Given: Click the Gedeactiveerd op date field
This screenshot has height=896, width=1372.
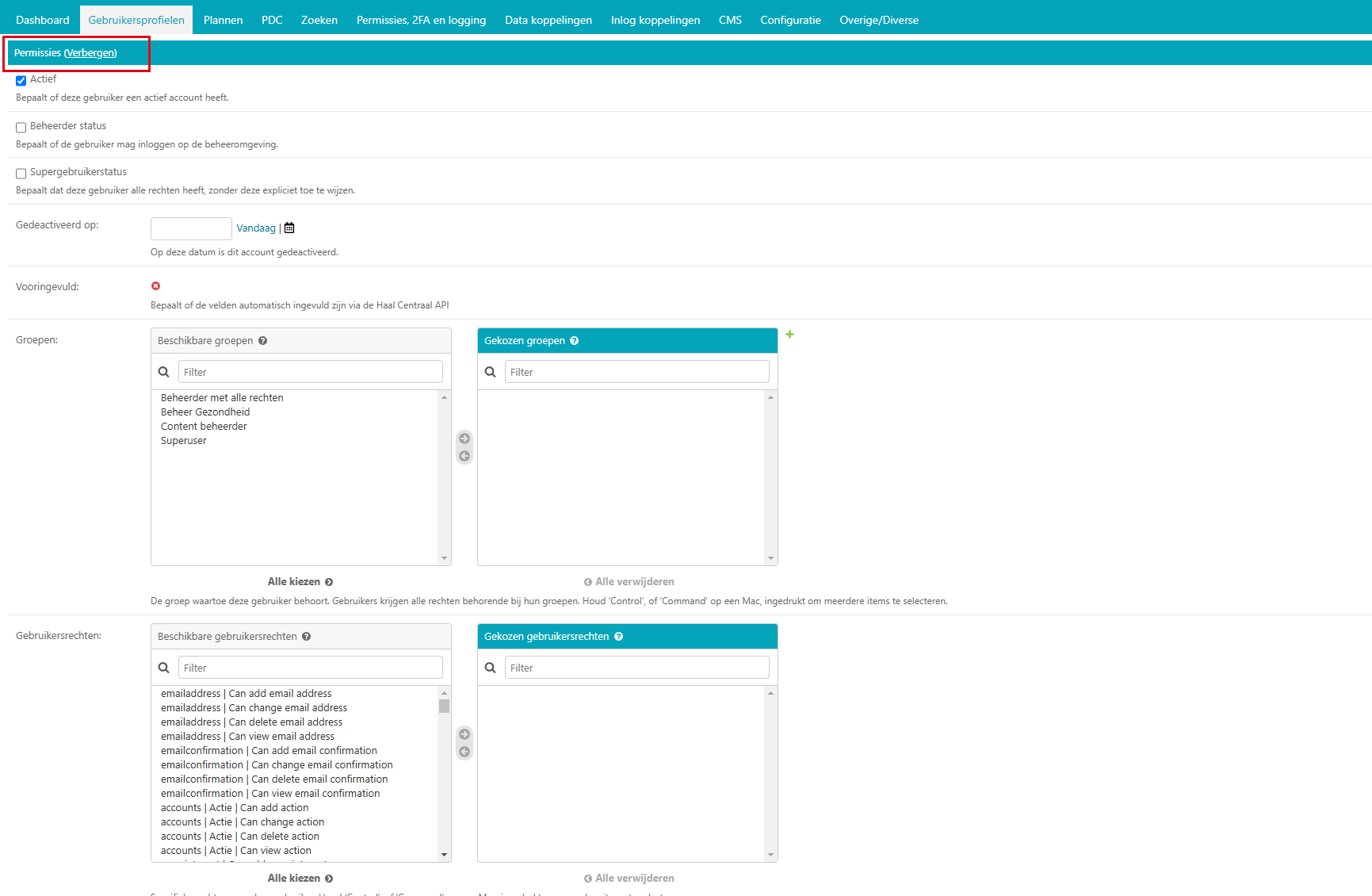Looking at the screenshot, I should [x=191, y=228].
